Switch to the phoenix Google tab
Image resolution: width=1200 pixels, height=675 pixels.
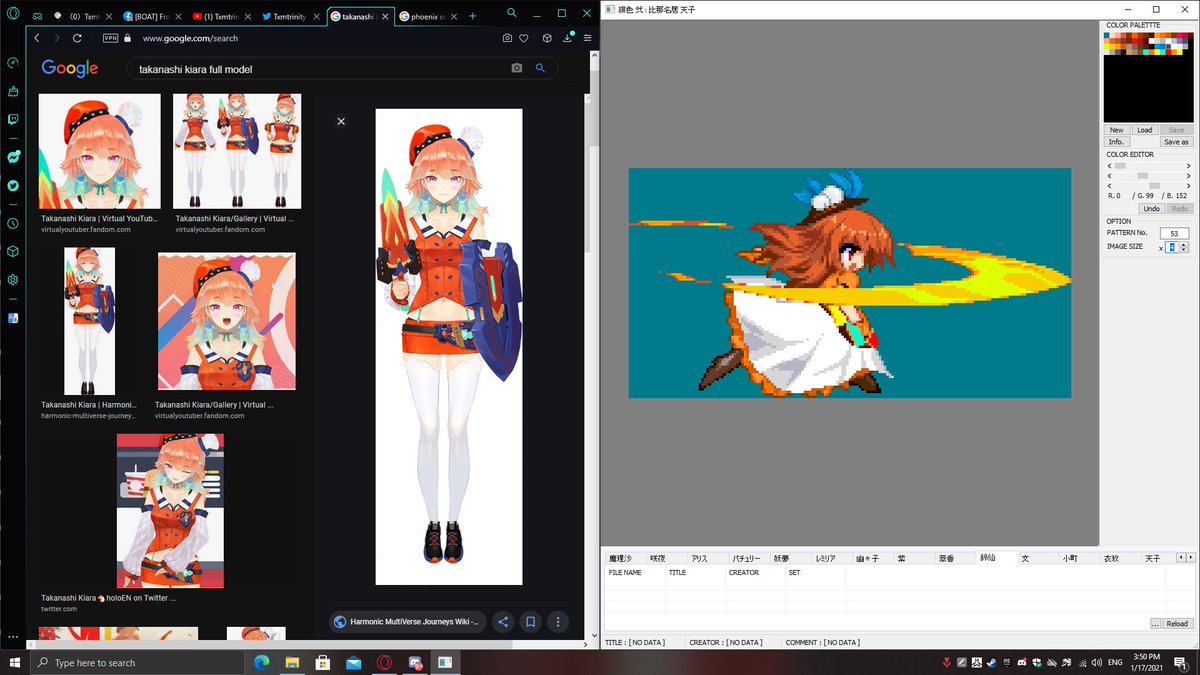(429, 17)
